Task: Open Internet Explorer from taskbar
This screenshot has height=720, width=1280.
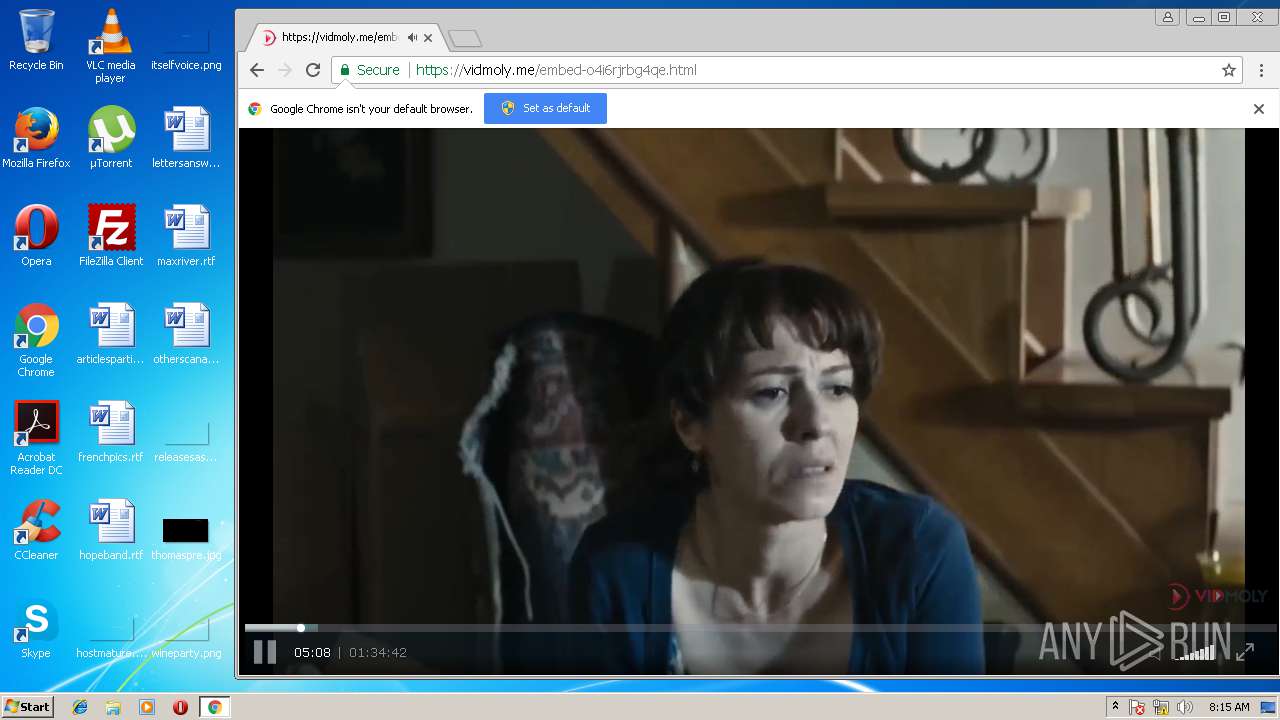Action: tap(80, 707)
